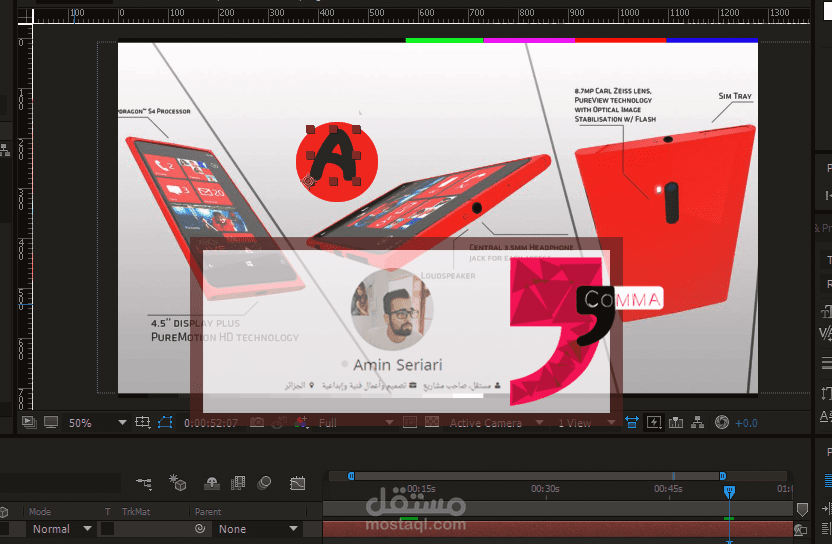Click the Always Preview This View icon
The width and height of the screenshot is (832, 544).
(29, 422)
